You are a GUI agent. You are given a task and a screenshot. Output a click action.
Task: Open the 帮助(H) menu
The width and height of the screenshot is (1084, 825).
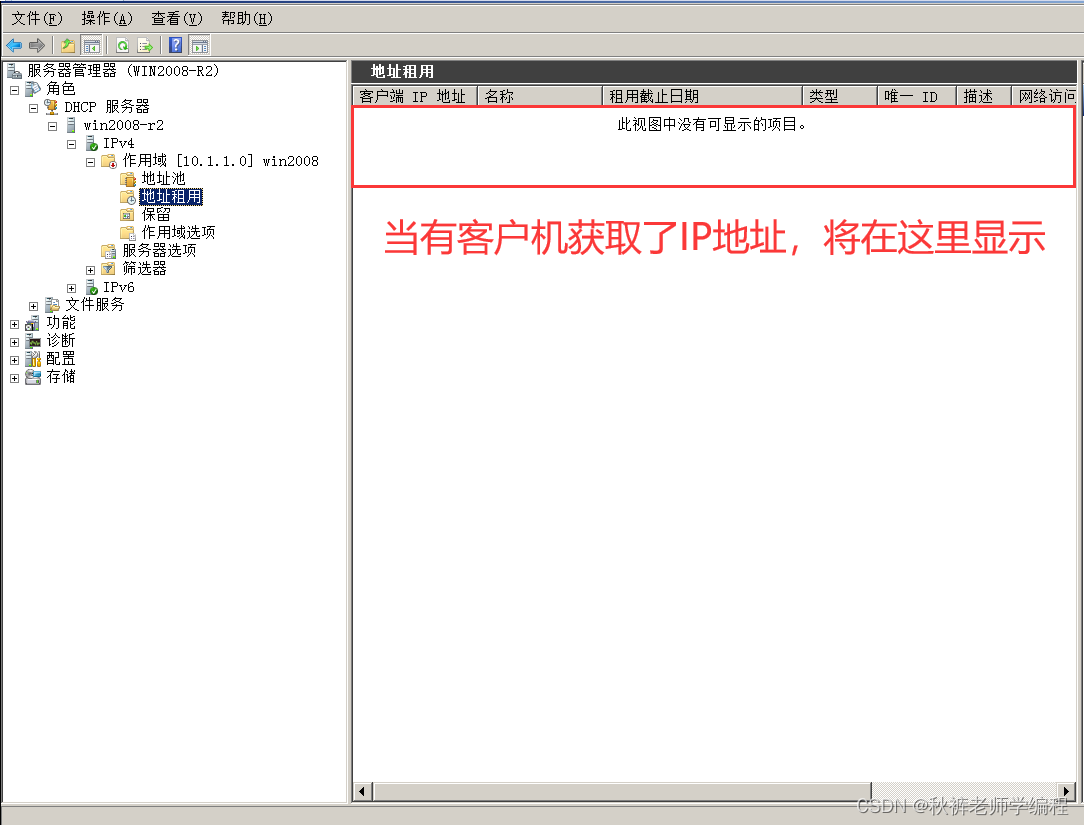(247, 19)
